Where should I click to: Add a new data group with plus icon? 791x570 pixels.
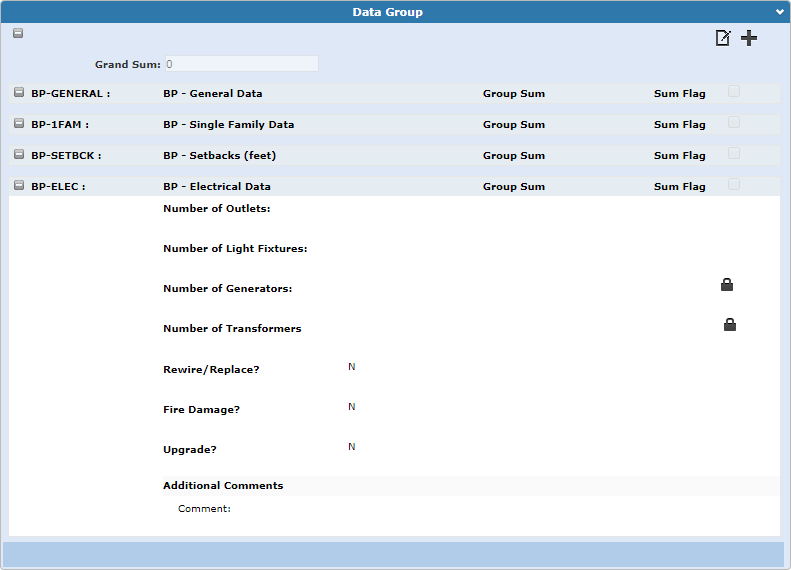749,38
